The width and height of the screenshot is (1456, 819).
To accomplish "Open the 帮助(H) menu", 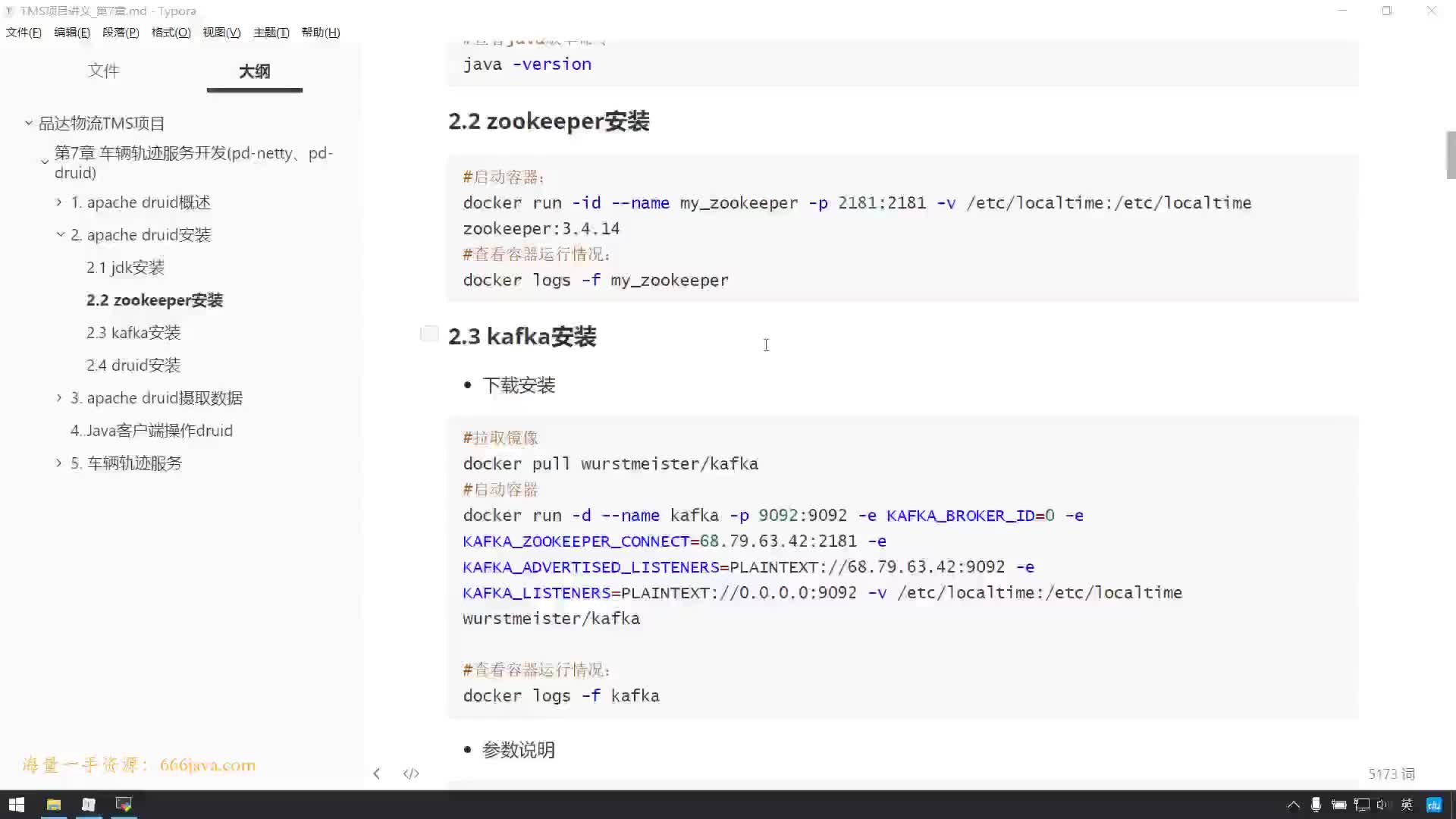I will coord(320,33).
